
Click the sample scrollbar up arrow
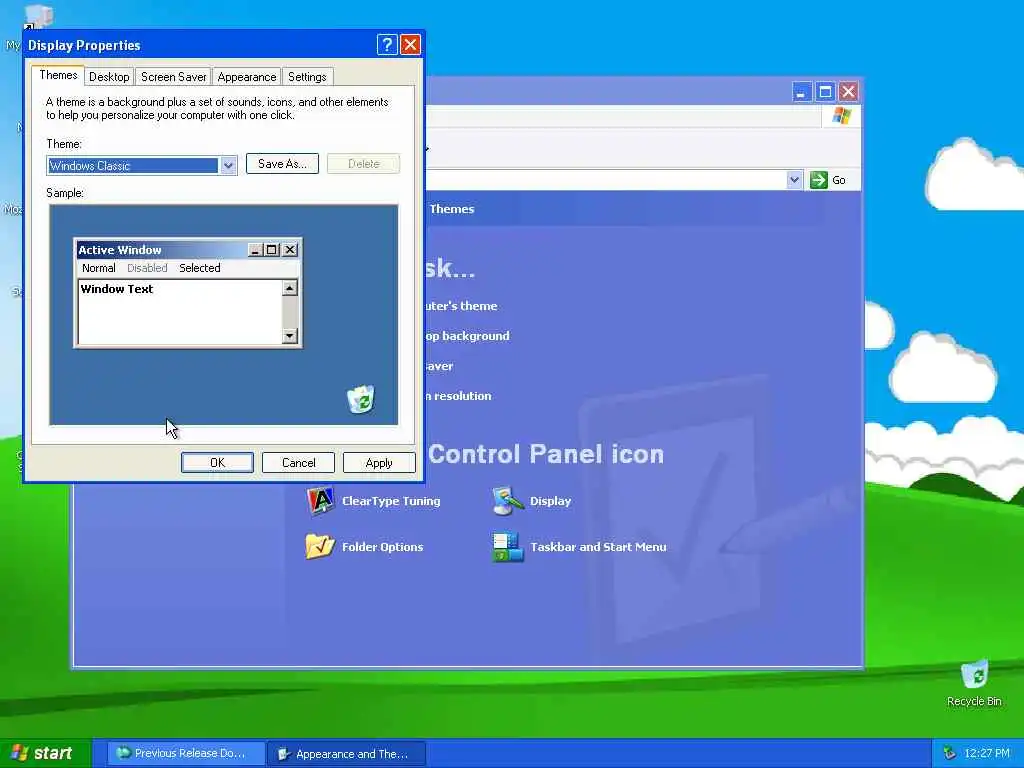(x=290, y=288)
